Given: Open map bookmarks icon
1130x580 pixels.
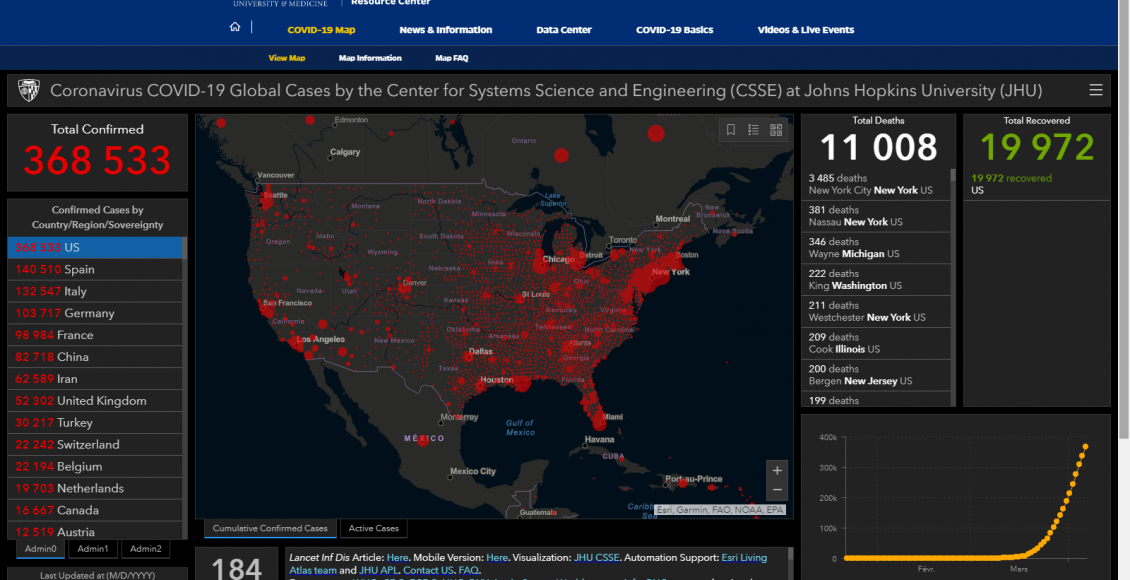Looking at the screenshot, I should pyautogui.click(x=731, y=130).
